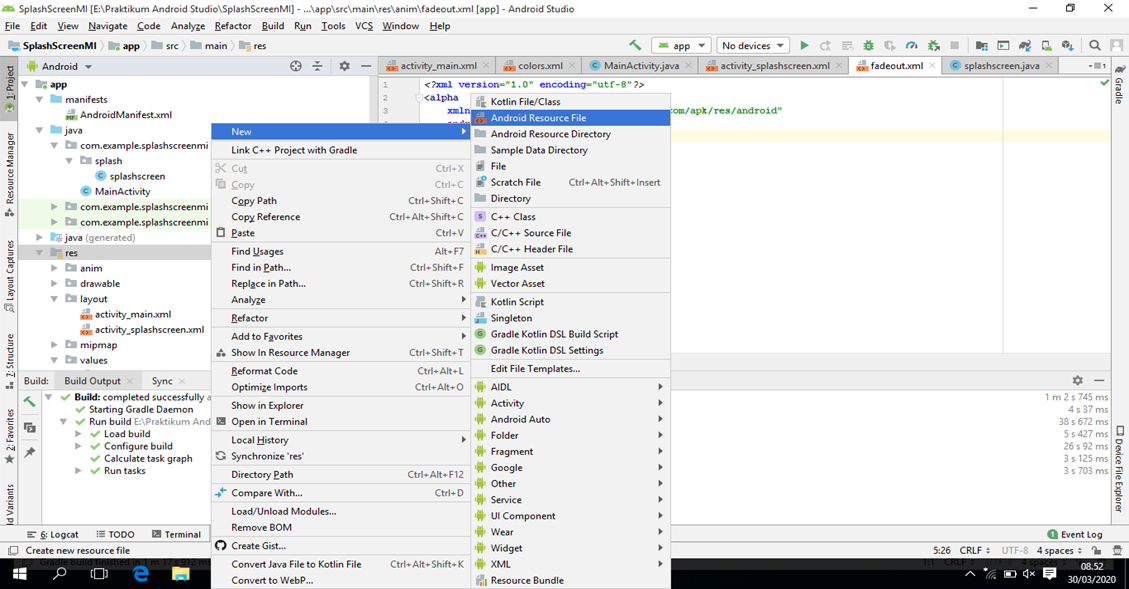Open Resource Manager side tab
The image size is (1129, 589).
(x=9, y=174)
